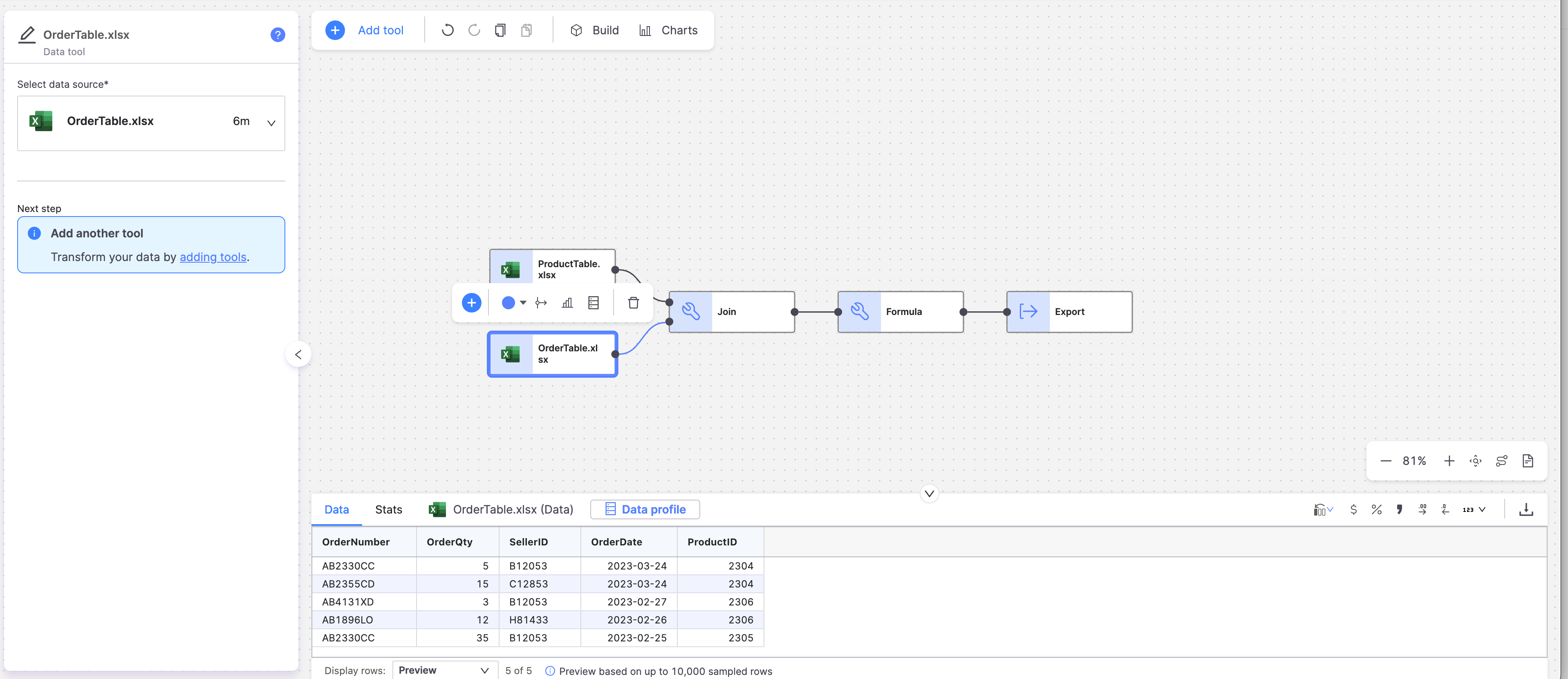Fit canvas to view icon
The image size is (1568, 679).
tap(1476, 460)
